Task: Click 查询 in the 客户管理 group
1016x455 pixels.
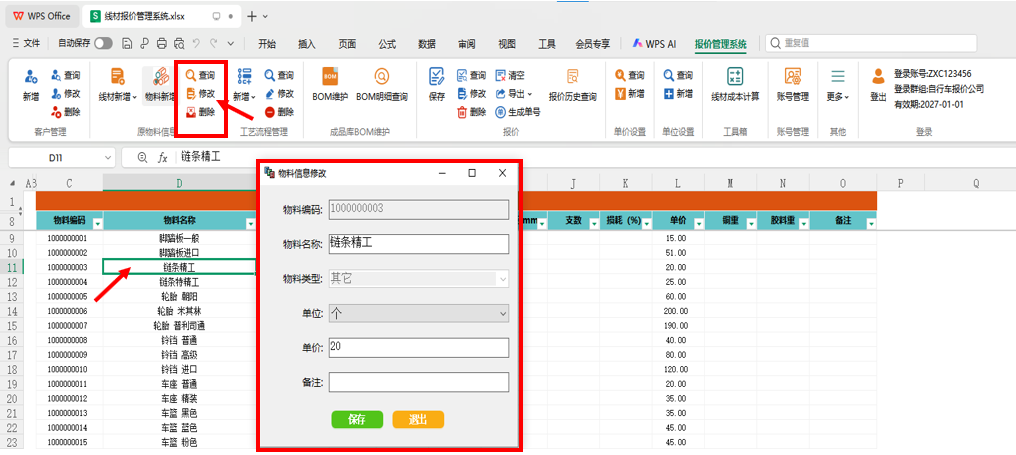Action: click(66, 76)
